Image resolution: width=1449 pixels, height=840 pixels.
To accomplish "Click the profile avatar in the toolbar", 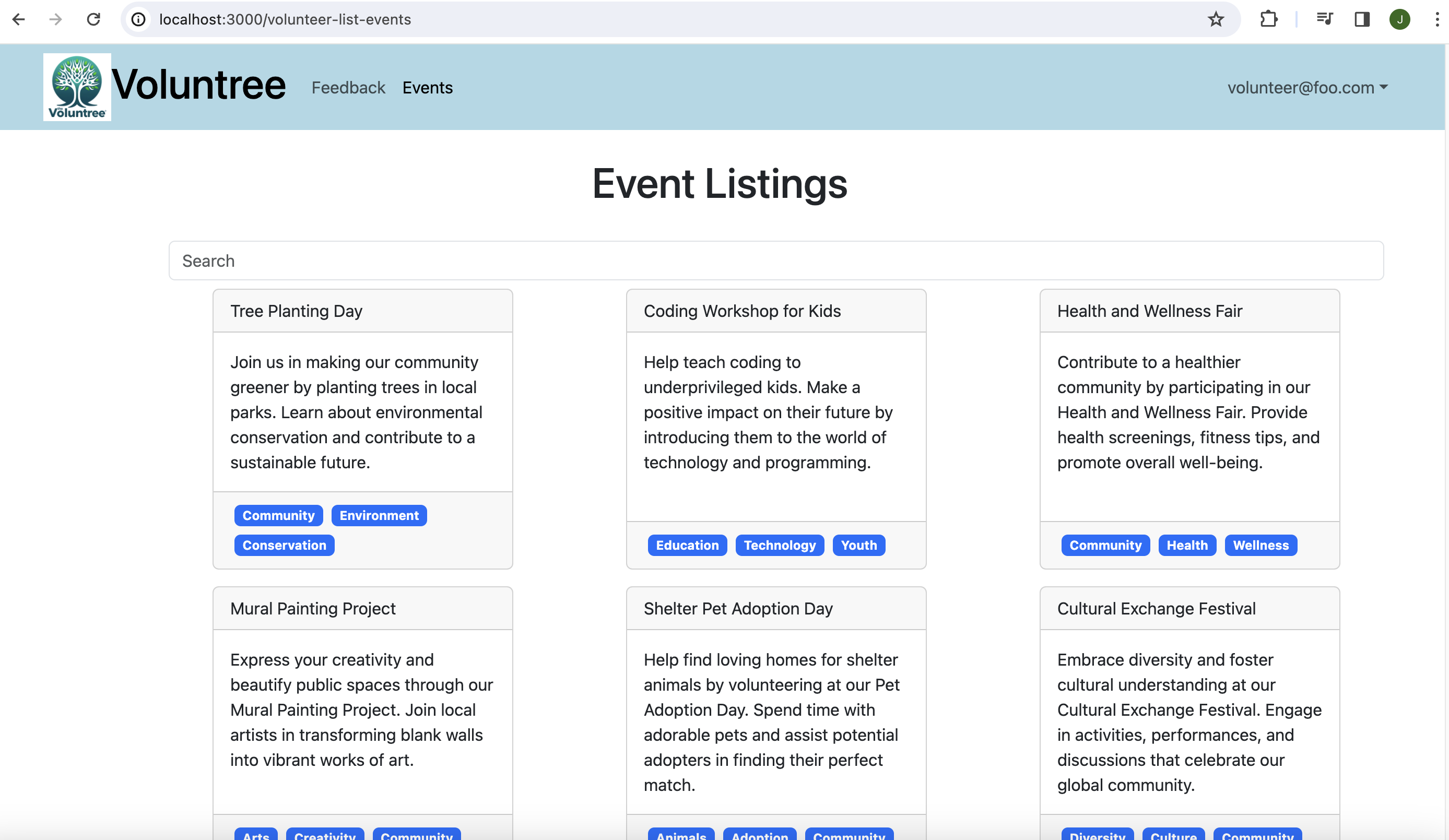I will pos(1400,19).
